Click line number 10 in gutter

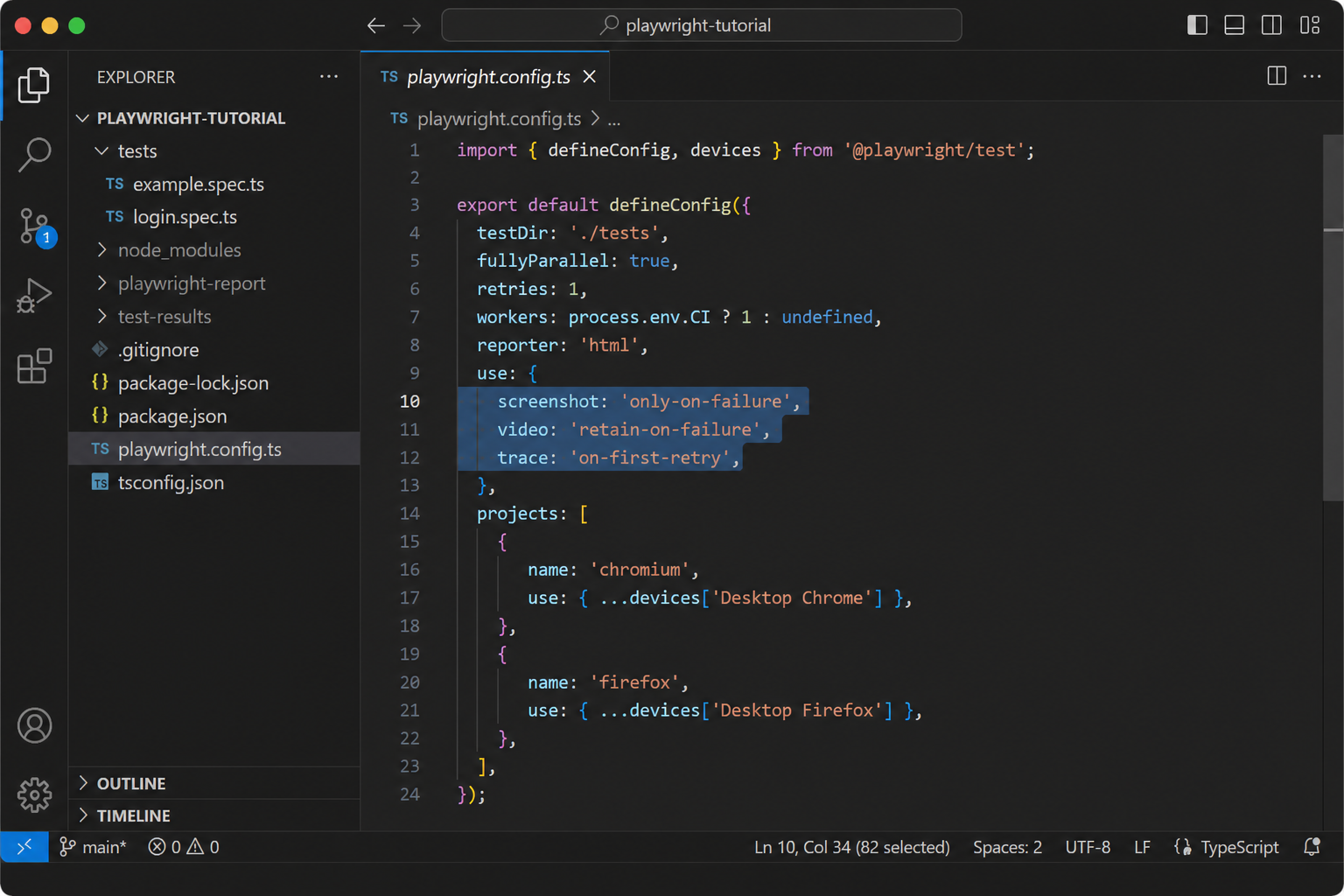tap(410, 402)
